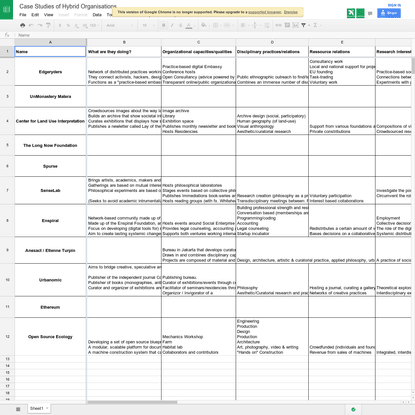Click the vertical scrollbar thumb

tap(413, 65)
